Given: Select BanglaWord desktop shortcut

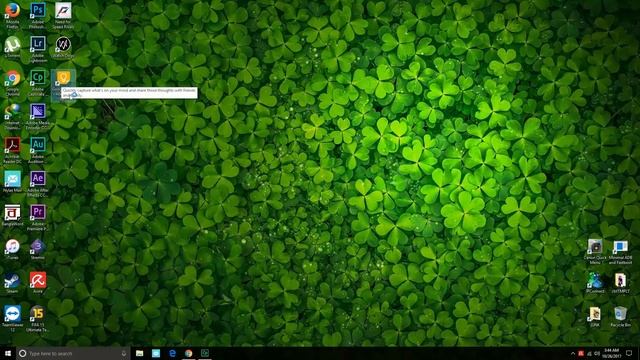Looking at the screenshot, I should (12, 215).
